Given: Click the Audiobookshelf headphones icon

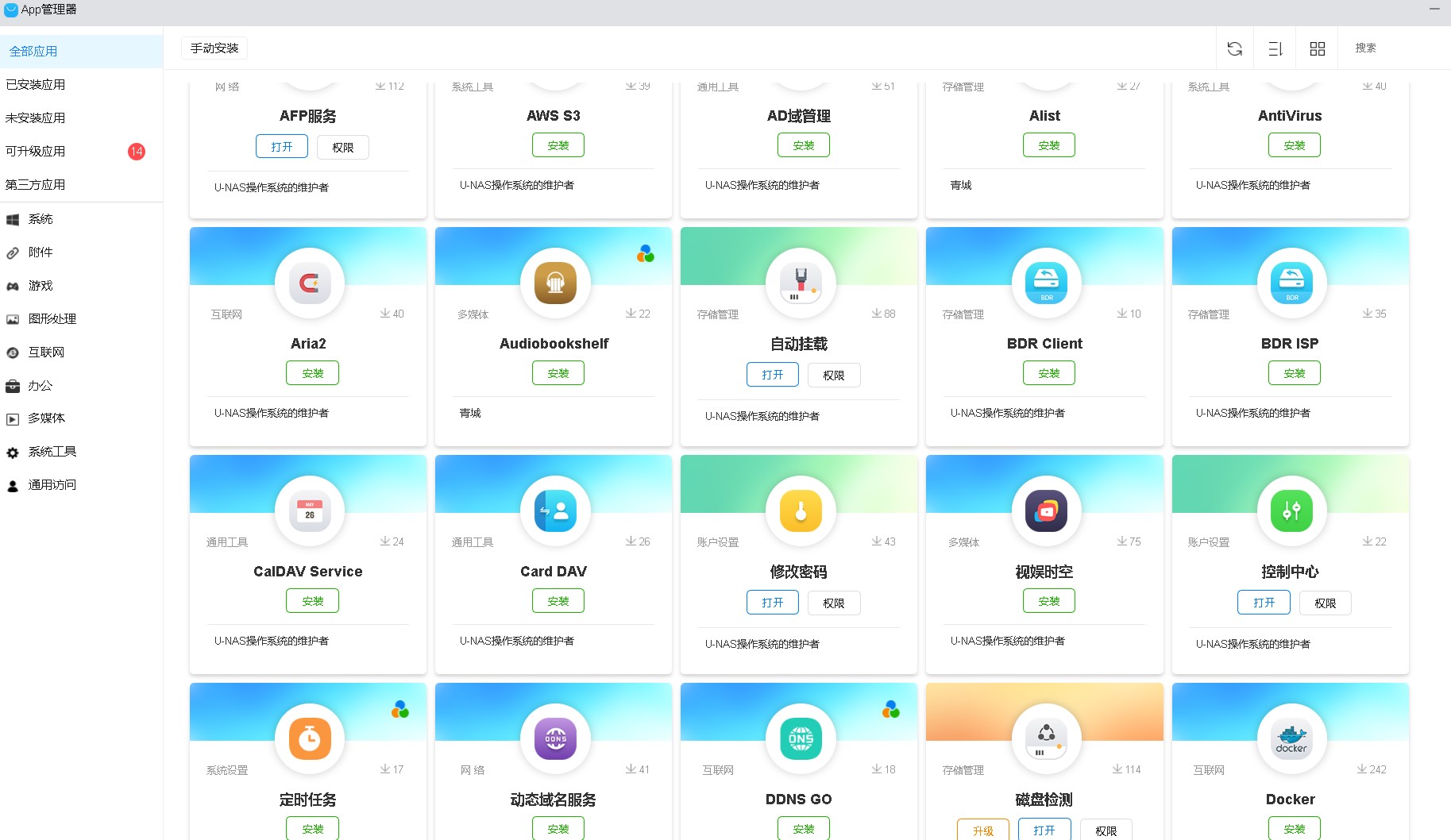Looking at the screenshot, I should [554, 283].
